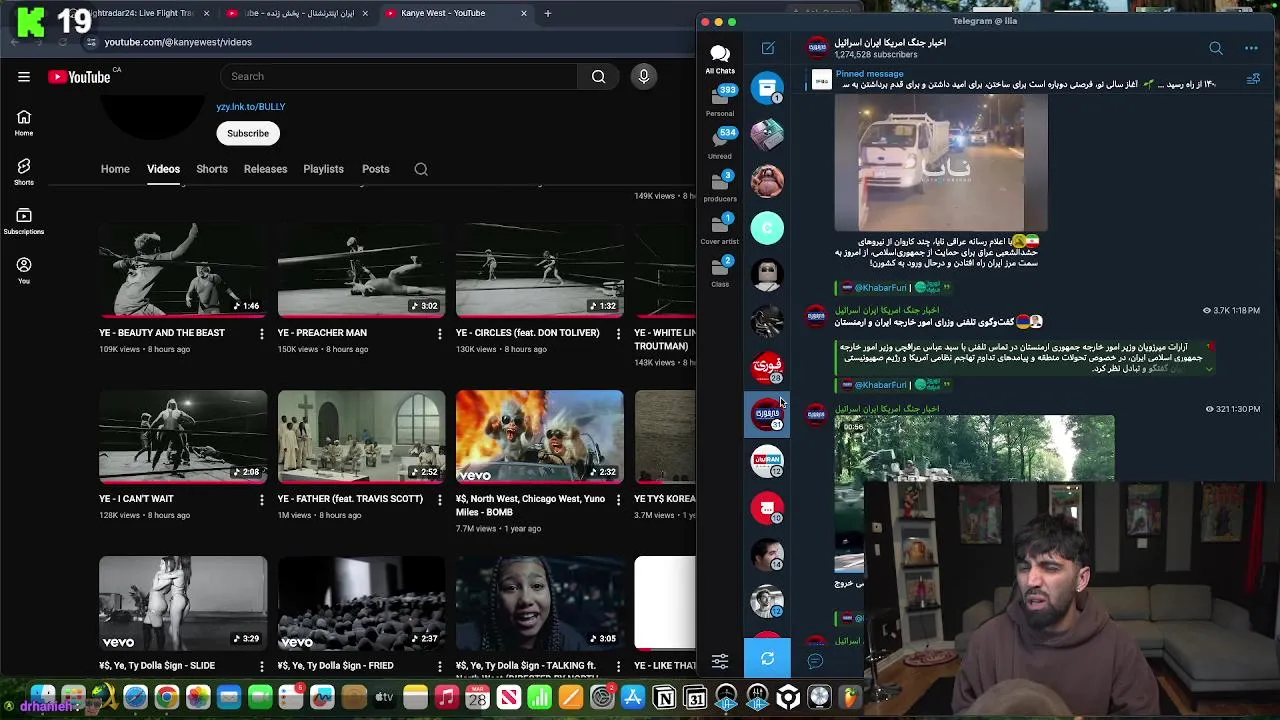
Task: Open a new browser tab
Action: (x=547, y=13)
